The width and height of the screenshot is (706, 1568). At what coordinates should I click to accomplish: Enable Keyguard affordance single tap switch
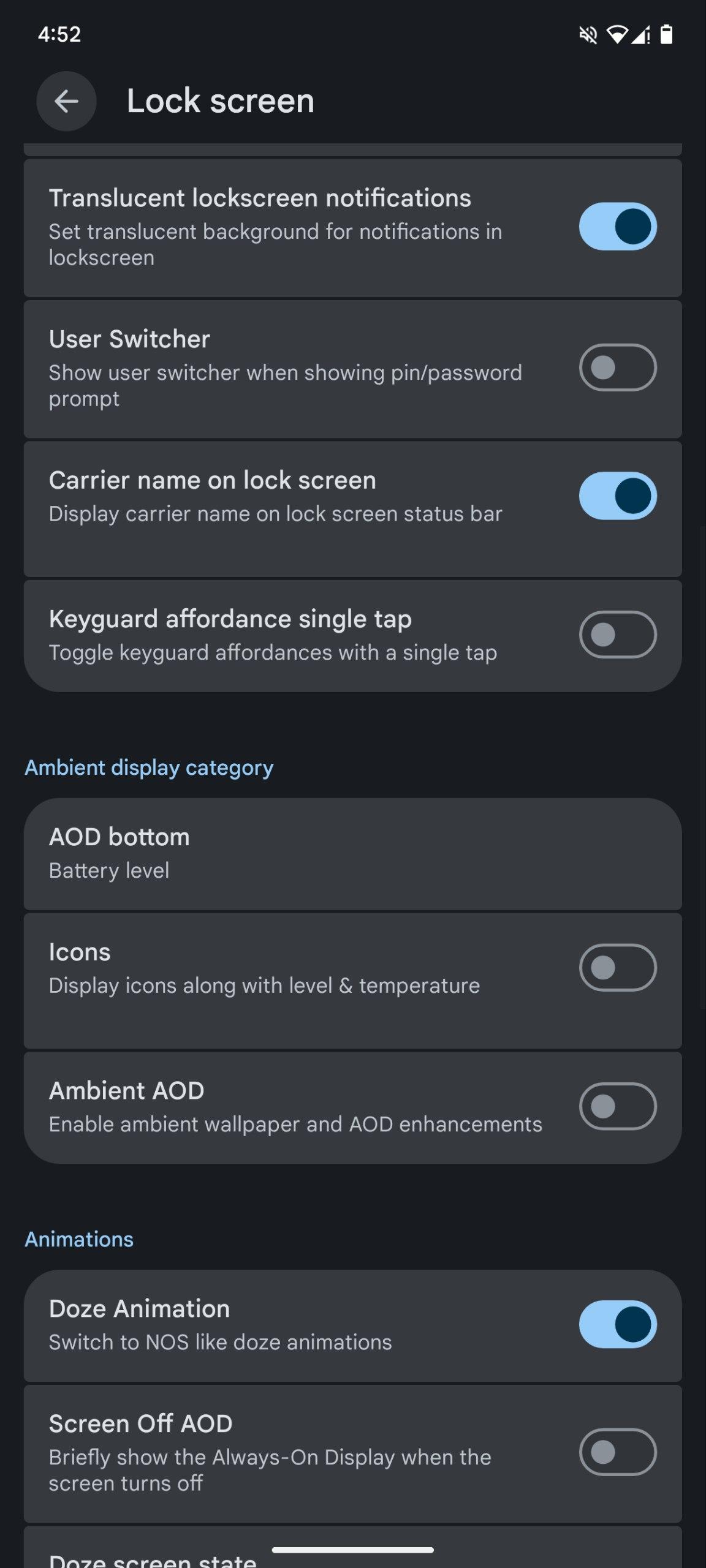pyautogui.click(x=618, y=635)
